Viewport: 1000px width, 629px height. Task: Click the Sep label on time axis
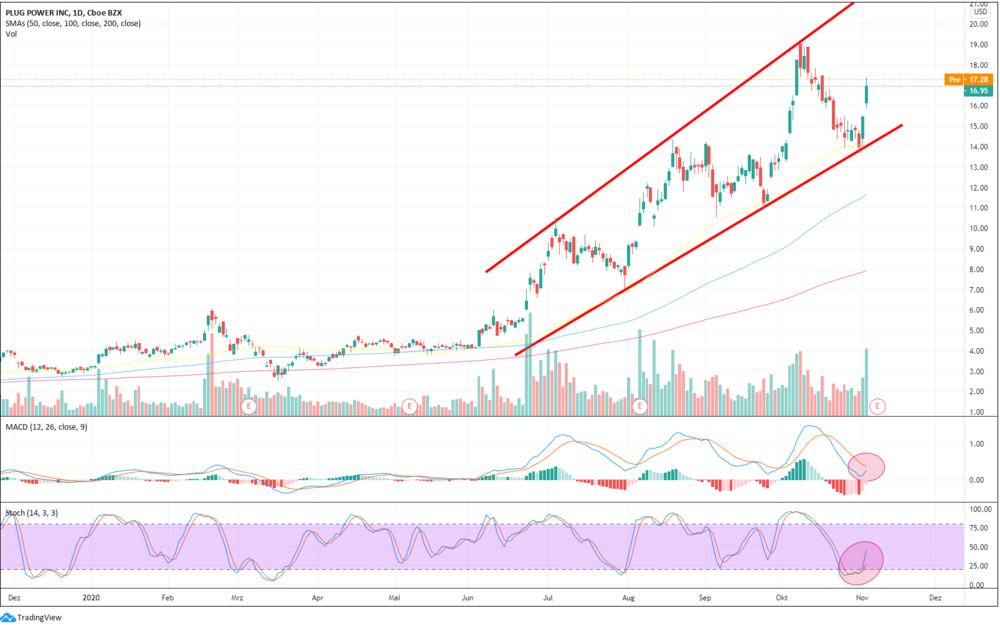705,598
